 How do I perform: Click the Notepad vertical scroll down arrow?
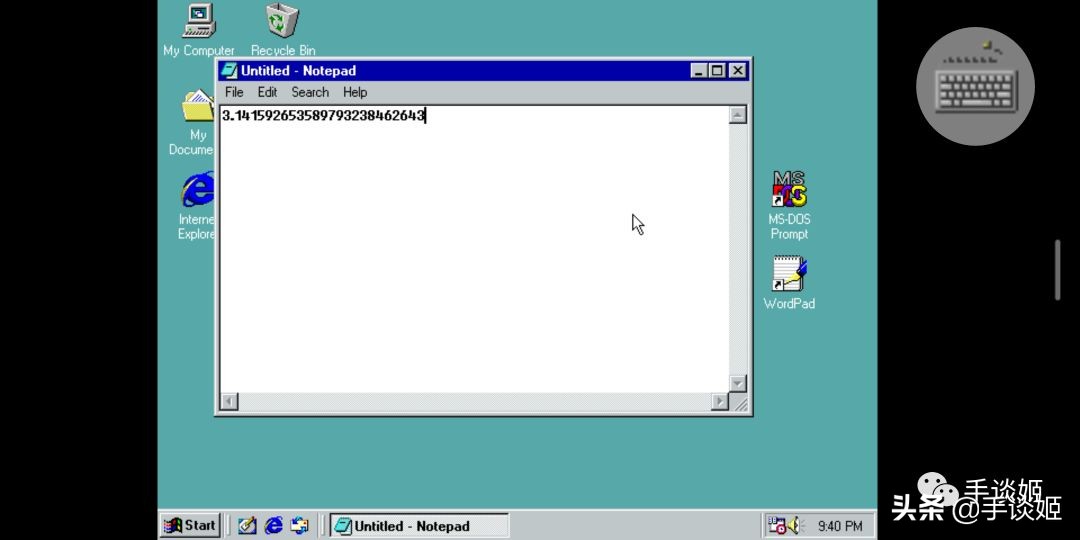[x=738, y=384]
